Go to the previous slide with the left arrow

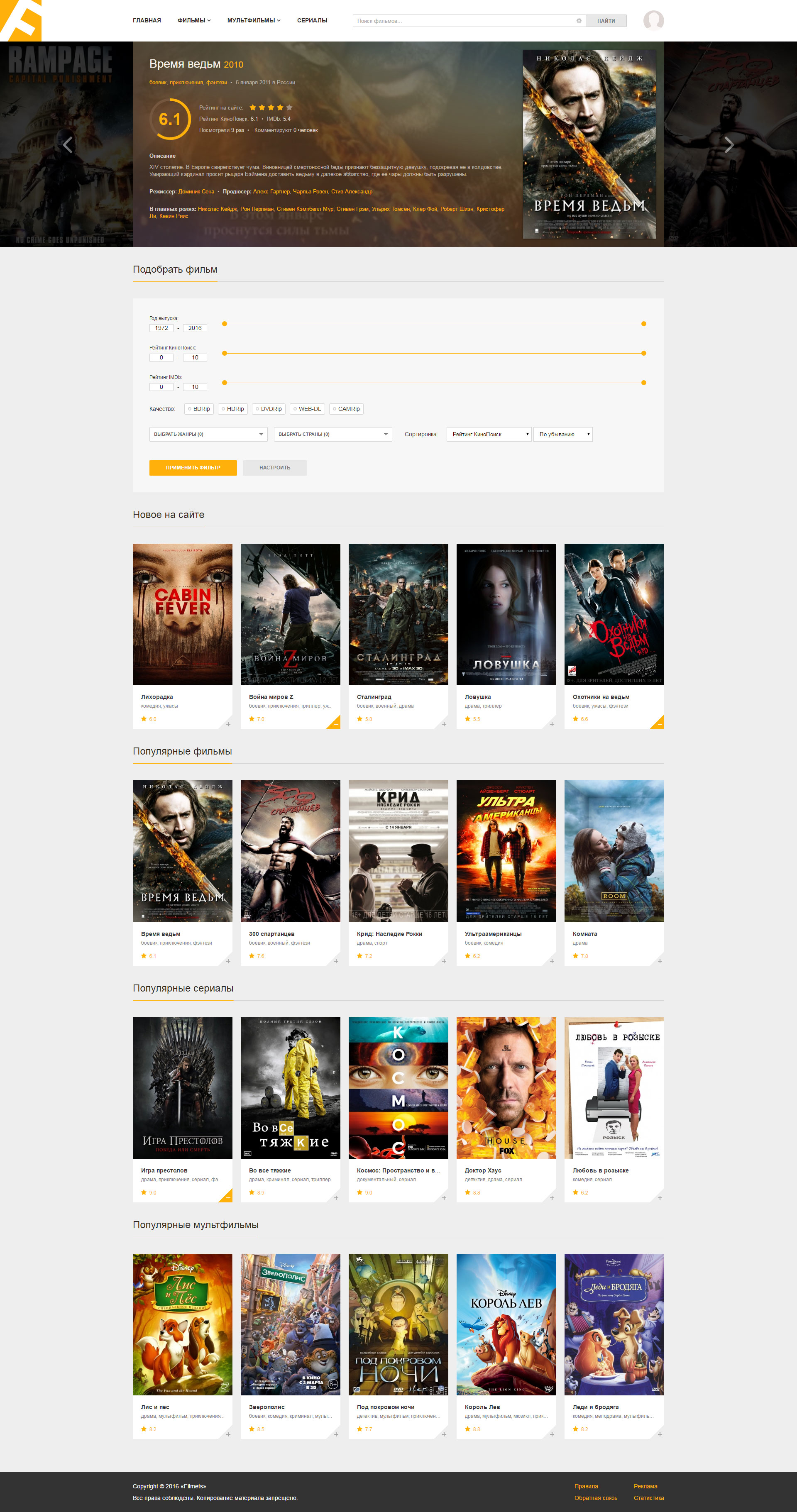point(68,144)
